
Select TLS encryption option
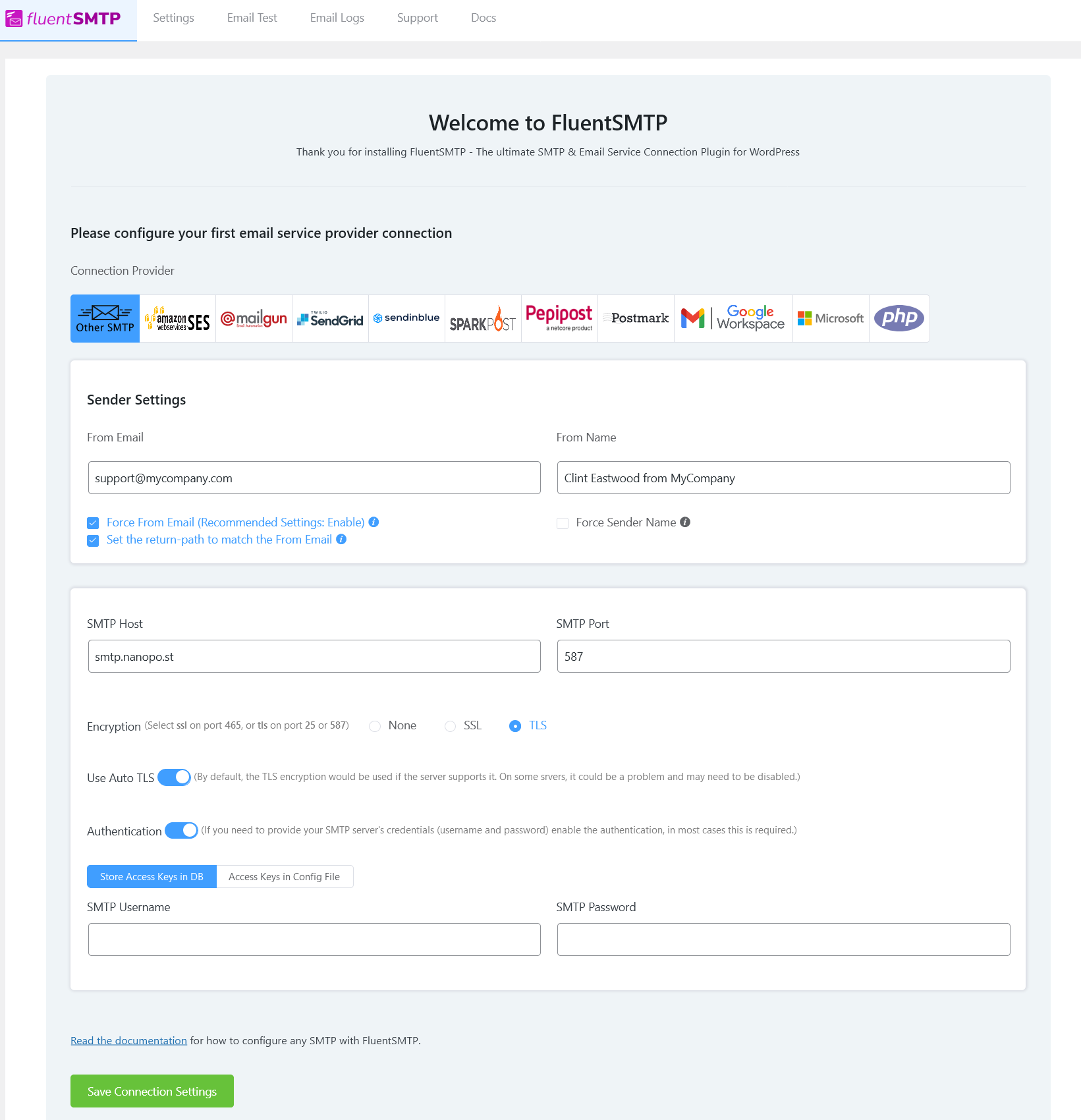515,726
